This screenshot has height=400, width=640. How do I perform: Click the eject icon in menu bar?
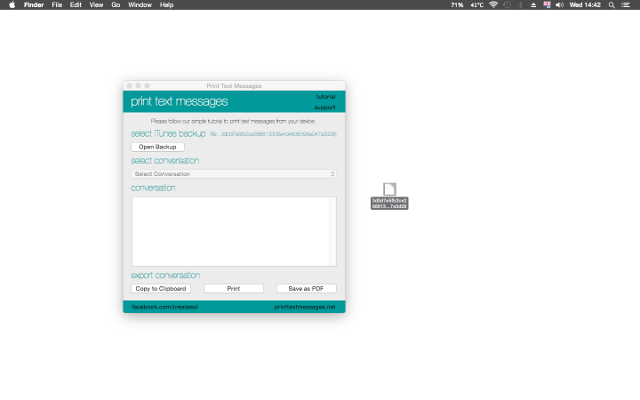click(532, 5)
